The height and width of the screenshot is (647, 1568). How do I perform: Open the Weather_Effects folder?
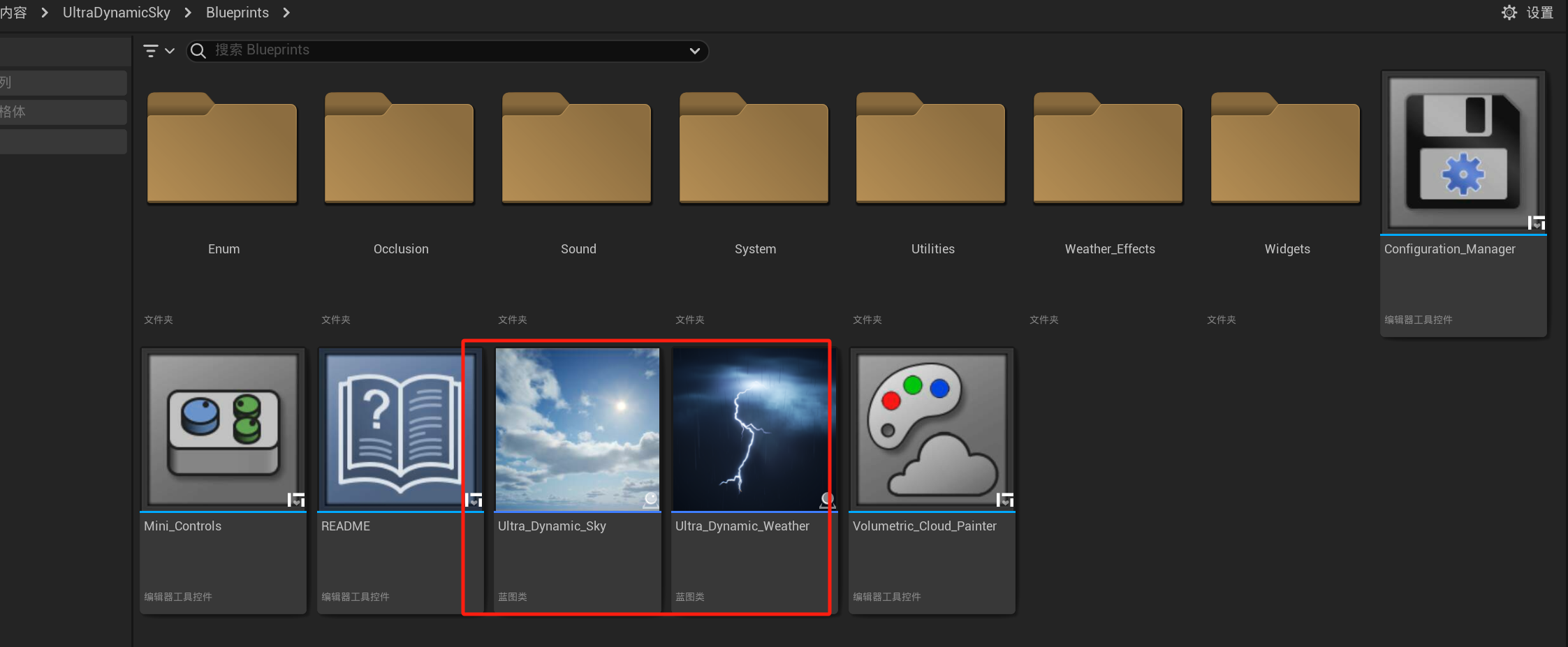pos(1108,148)
